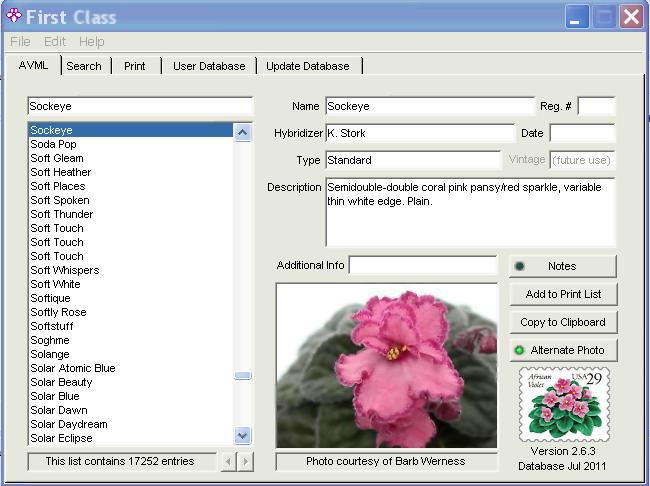Viewport: 650px width, 486px height.
Task: Switch to the Search tab
Action: 84,66
